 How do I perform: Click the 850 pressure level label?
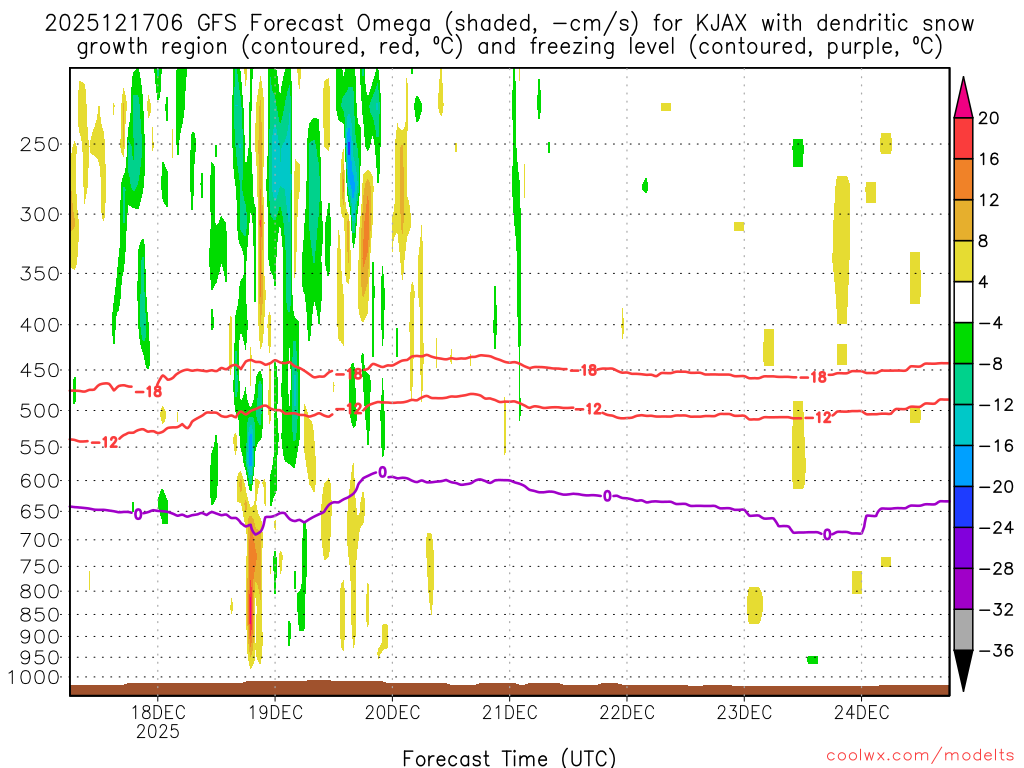coord(40,615)
